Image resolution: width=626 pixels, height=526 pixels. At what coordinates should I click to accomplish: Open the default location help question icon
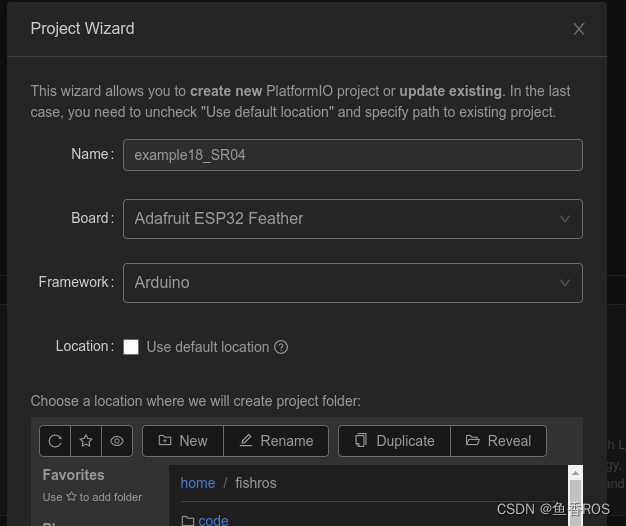(281, 347)
